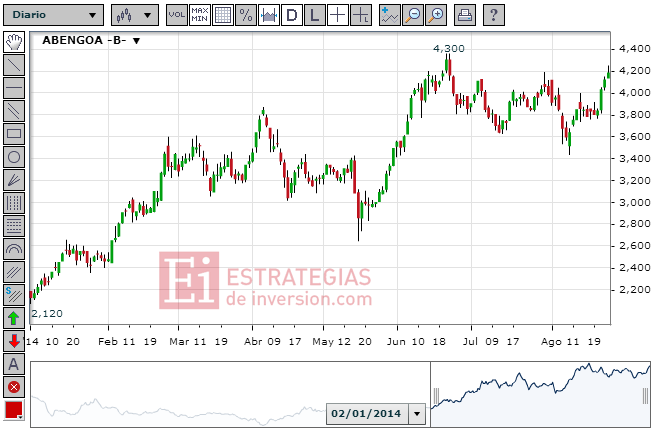
Task: Toggle the chart grid button
Action: pos(223,15)
